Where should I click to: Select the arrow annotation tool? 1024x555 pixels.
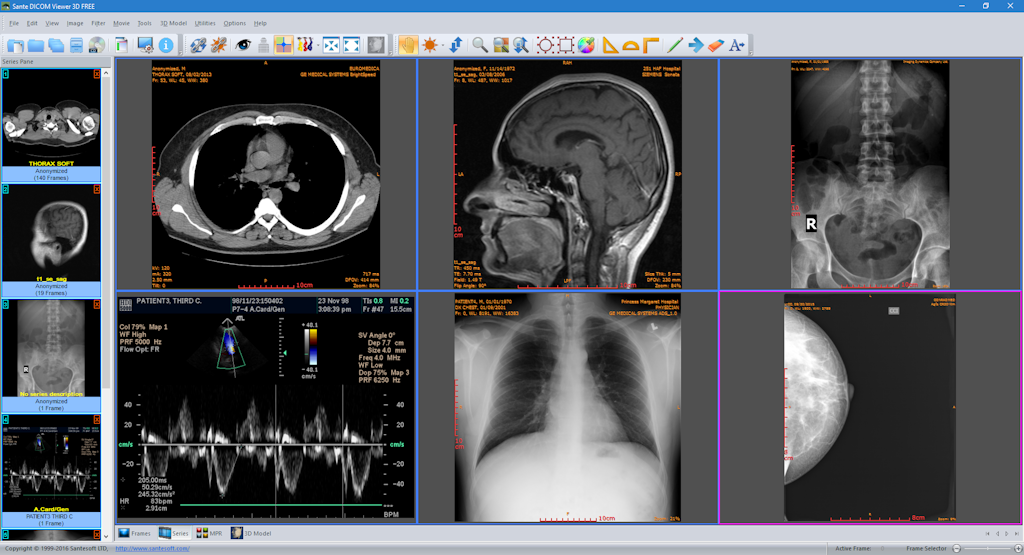695,45
